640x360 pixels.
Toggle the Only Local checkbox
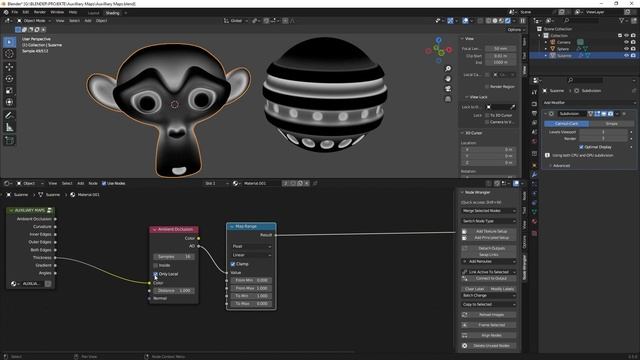(156, 274)
